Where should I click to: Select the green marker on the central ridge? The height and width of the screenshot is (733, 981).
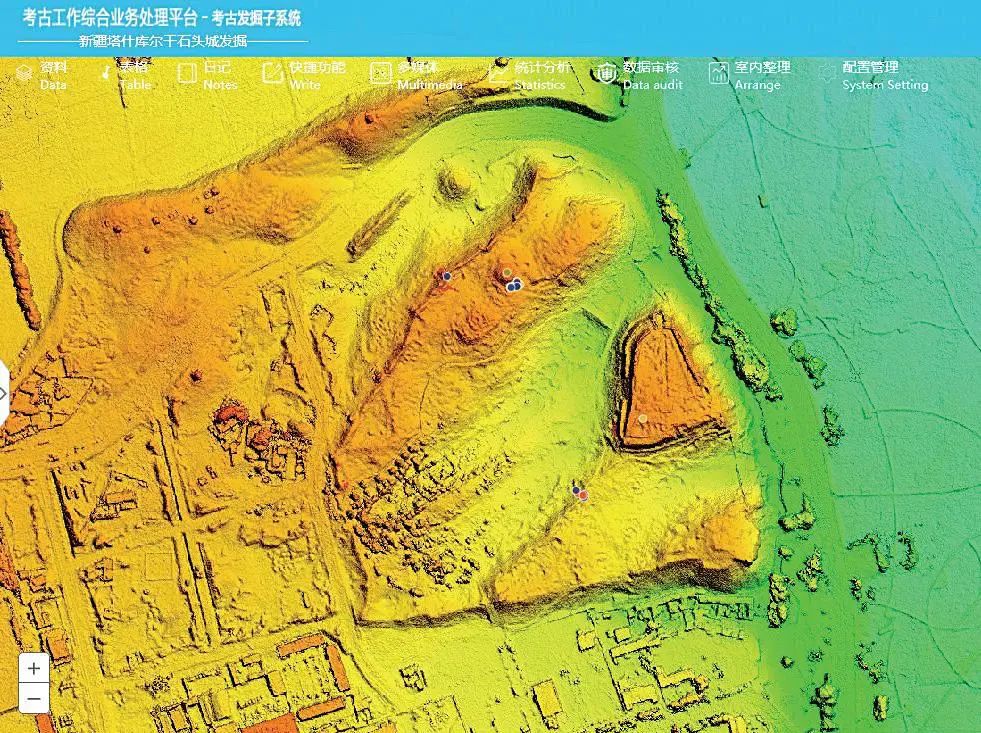[508, 273]
